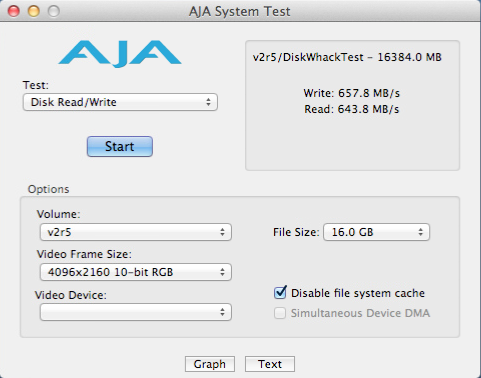Change the File Size dropdown from 16.0 GB
Viewport: 481px width, 378px height.
tap(376, 232)
